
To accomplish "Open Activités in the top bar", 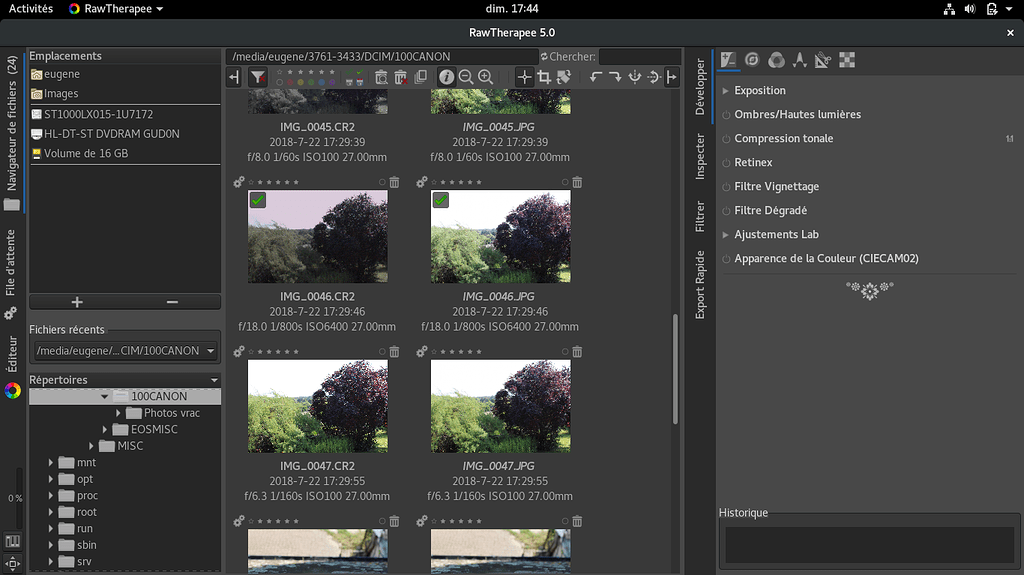I will (31, 9).
